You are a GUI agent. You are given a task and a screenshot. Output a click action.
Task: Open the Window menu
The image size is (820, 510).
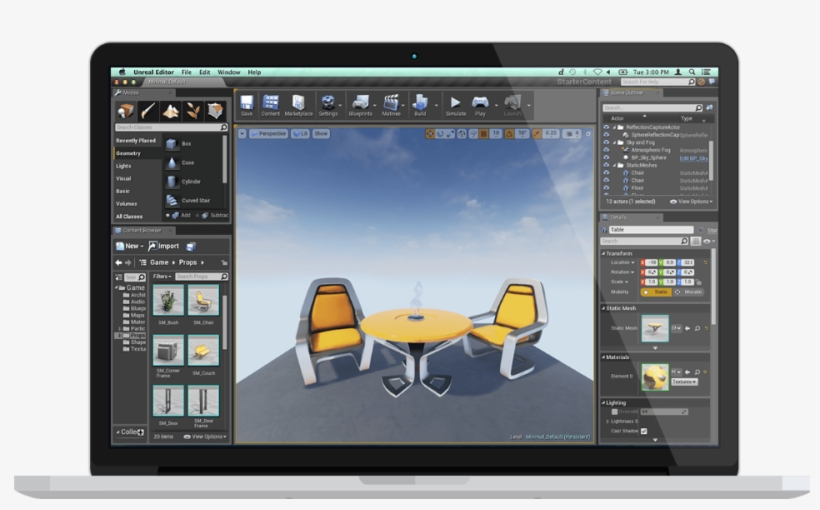[229, 72]
